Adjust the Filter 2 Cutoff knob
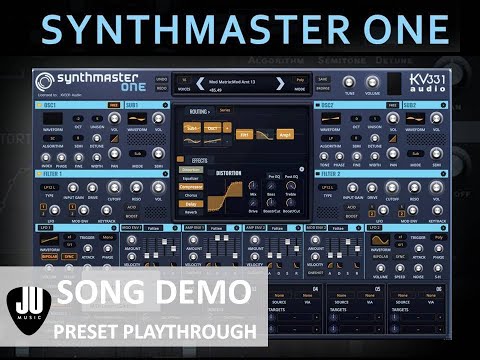Image resolution: width=480 pixels, height=360 pixels. (392, 188)
